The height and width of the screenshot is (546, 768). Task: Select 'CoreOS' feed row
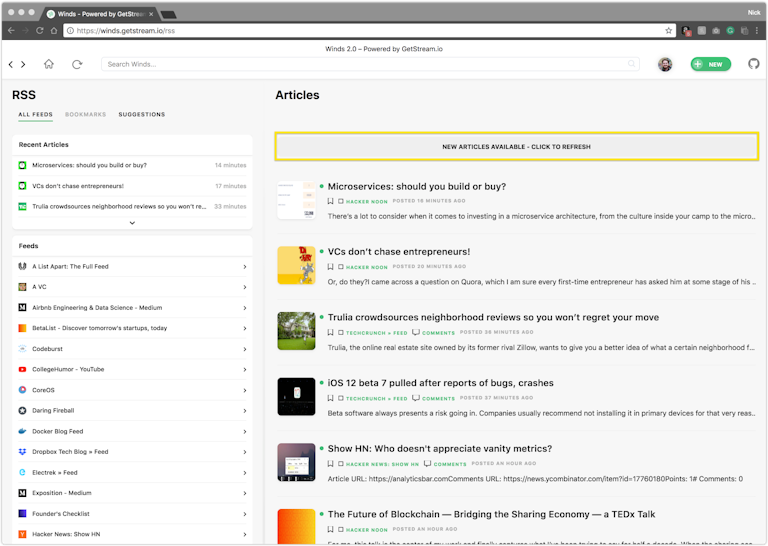click(x=132, y=390)
